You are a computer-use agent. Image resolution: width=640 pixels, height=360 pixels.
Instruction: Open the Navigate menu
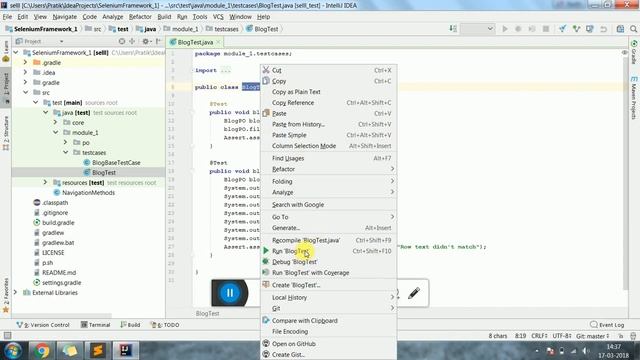tap(64, 17)
